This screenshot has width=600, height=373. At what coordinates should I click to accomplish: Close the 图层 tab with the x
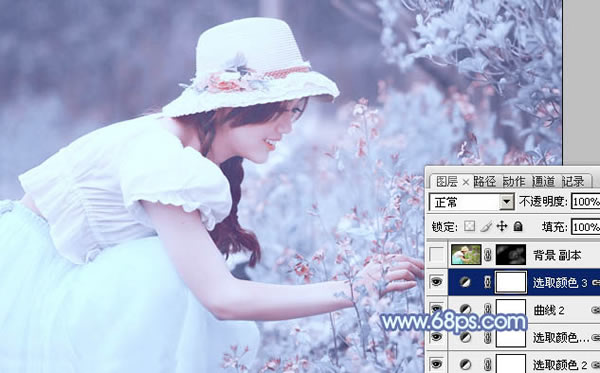(466, 182)
